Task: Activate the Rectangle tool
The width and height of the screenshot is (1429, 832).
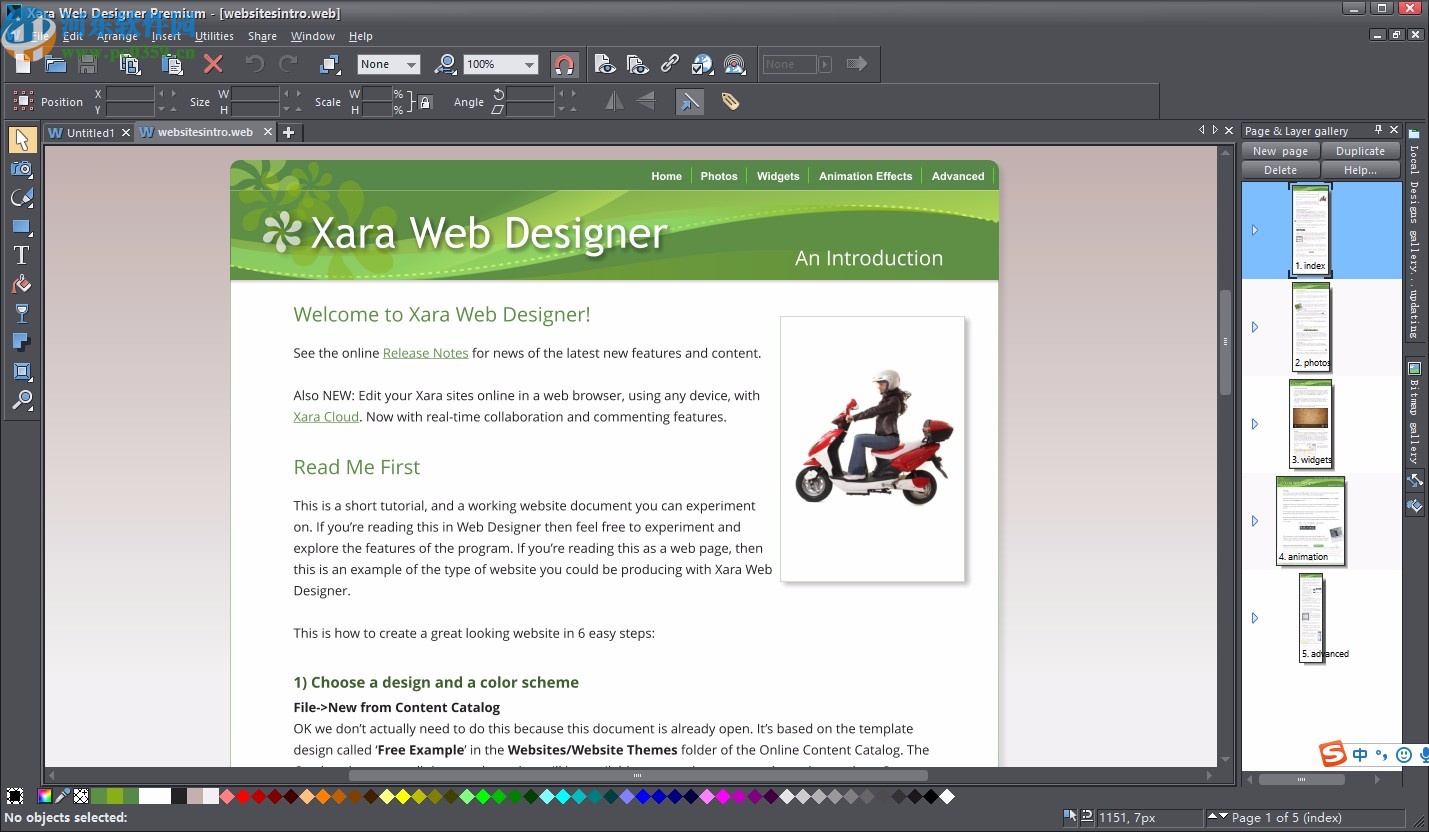Action: [22, 226]
